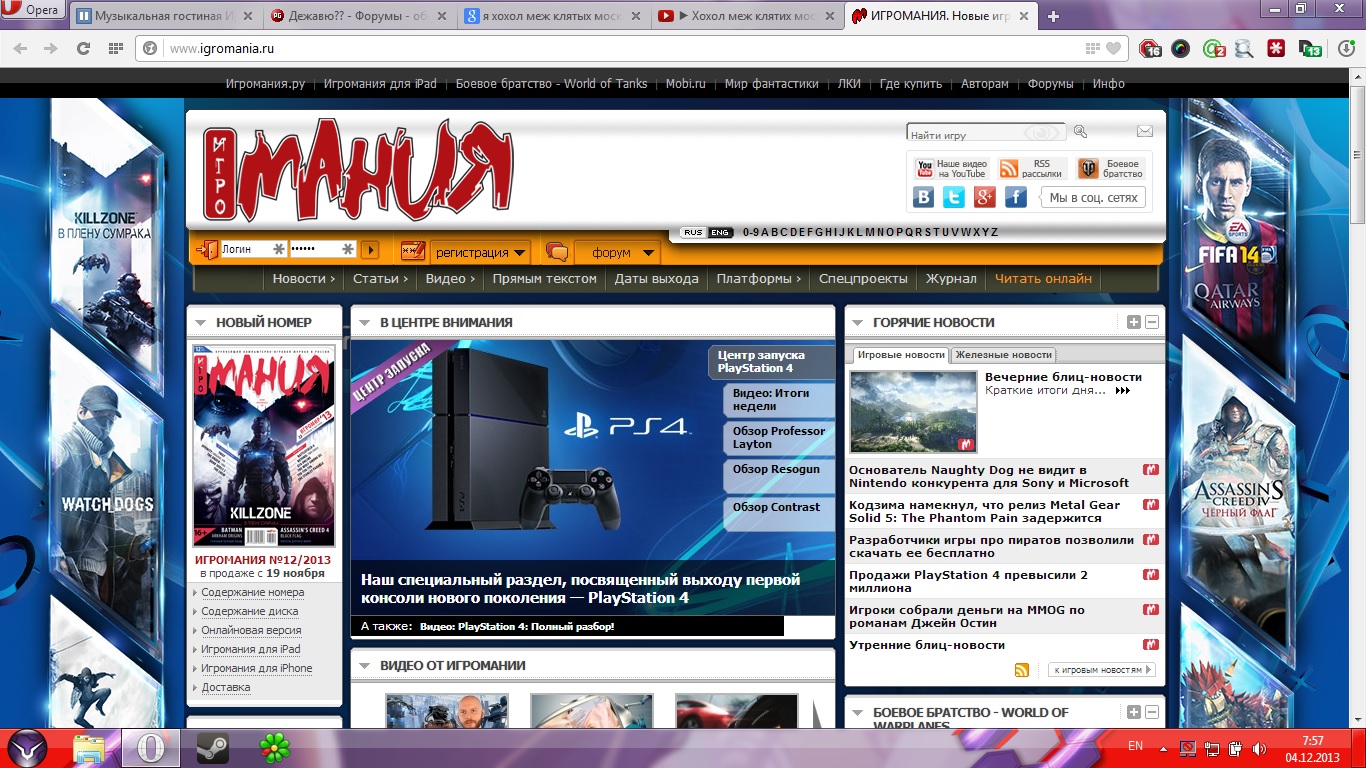Open the Платформы menu item

[758, 279]
